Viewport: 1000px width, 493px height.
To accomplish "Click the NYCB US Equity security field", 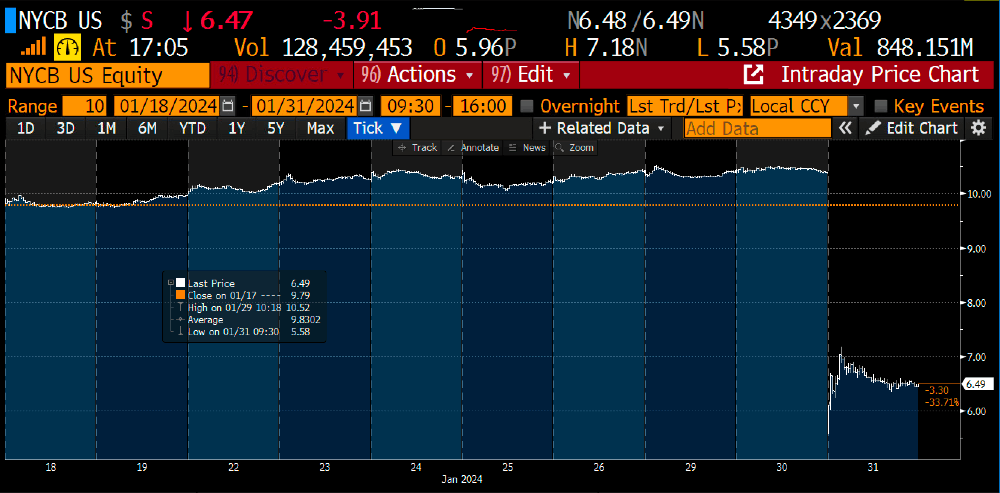I will click(x=107, y=75).
